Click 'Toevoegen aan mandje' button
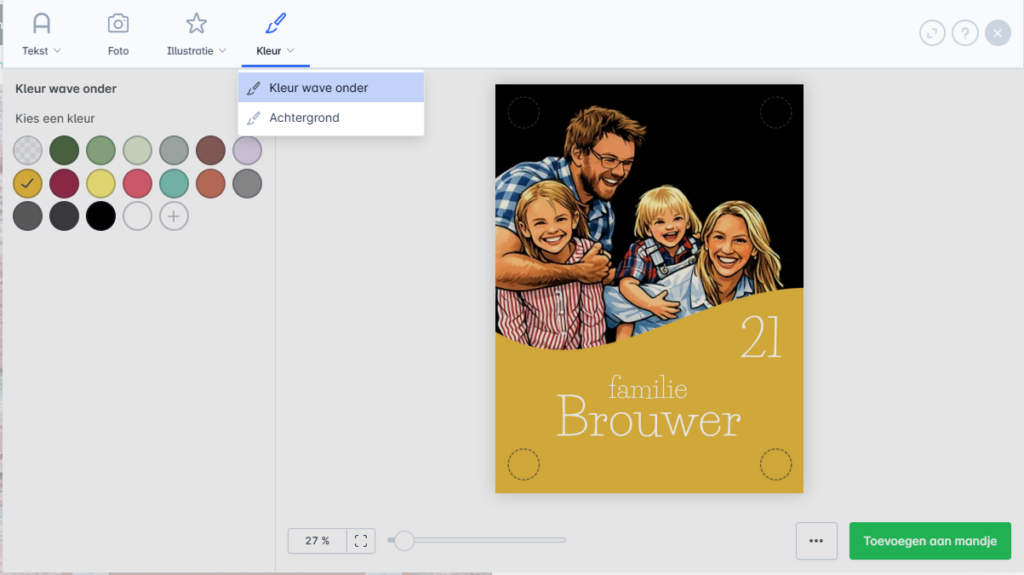Viewport: 1024px width, 575px height. point(930,541)
